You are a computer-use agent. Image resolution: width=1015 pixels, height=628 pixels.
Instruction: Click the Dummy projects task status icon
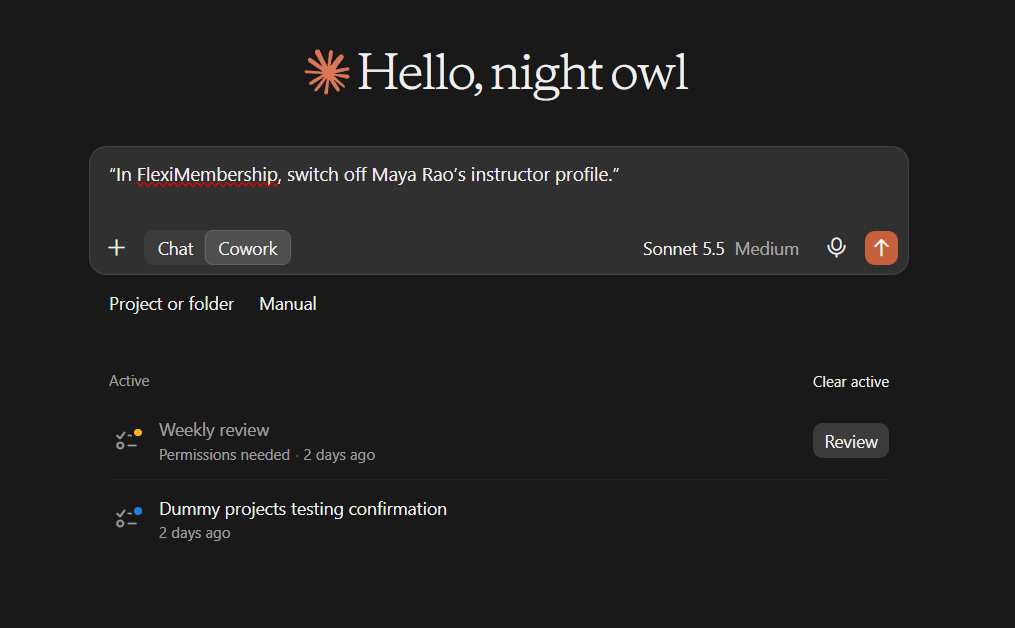(x=128, y=518)
